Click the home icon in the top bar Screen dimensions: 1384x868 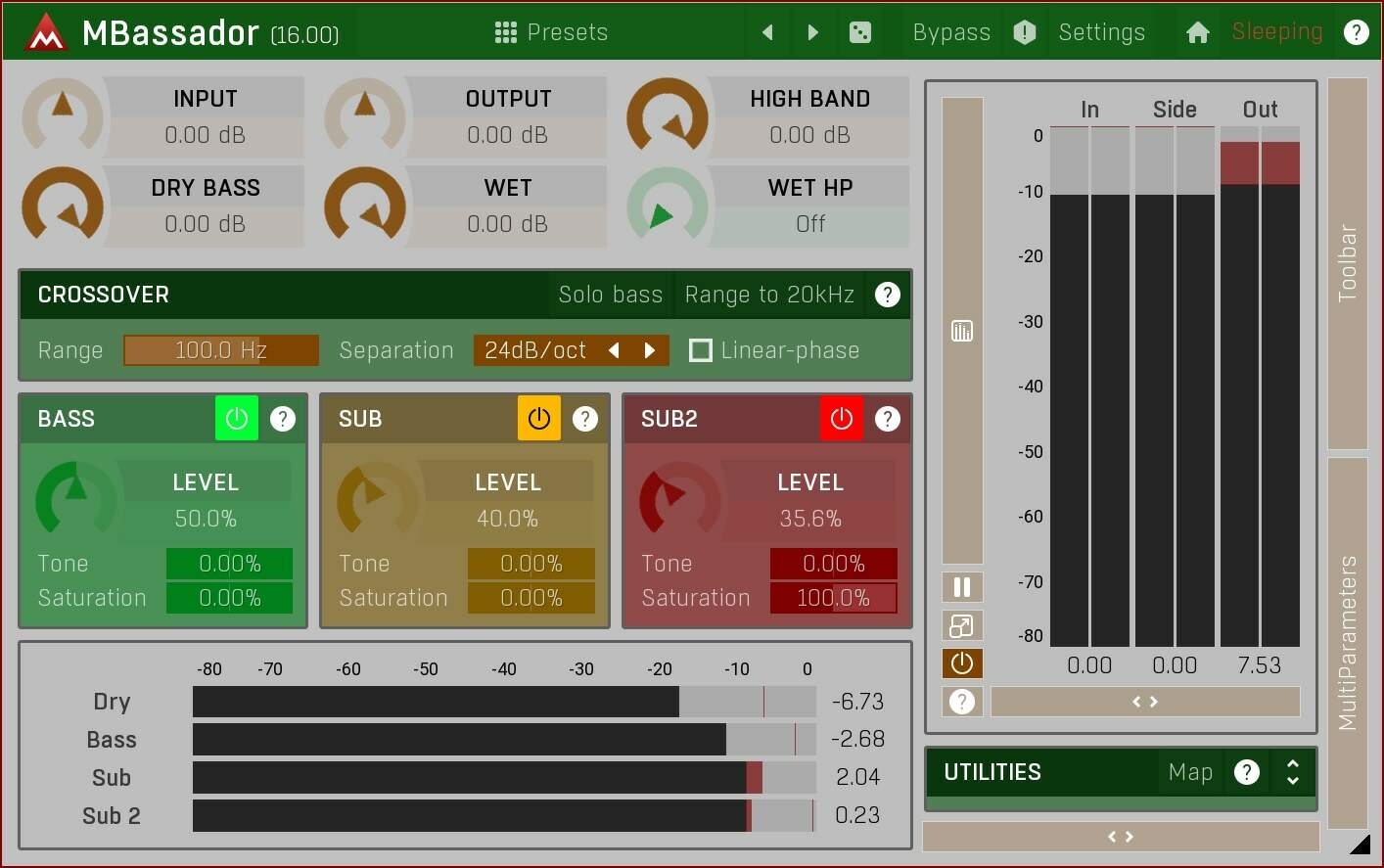tap(1197, 31)
